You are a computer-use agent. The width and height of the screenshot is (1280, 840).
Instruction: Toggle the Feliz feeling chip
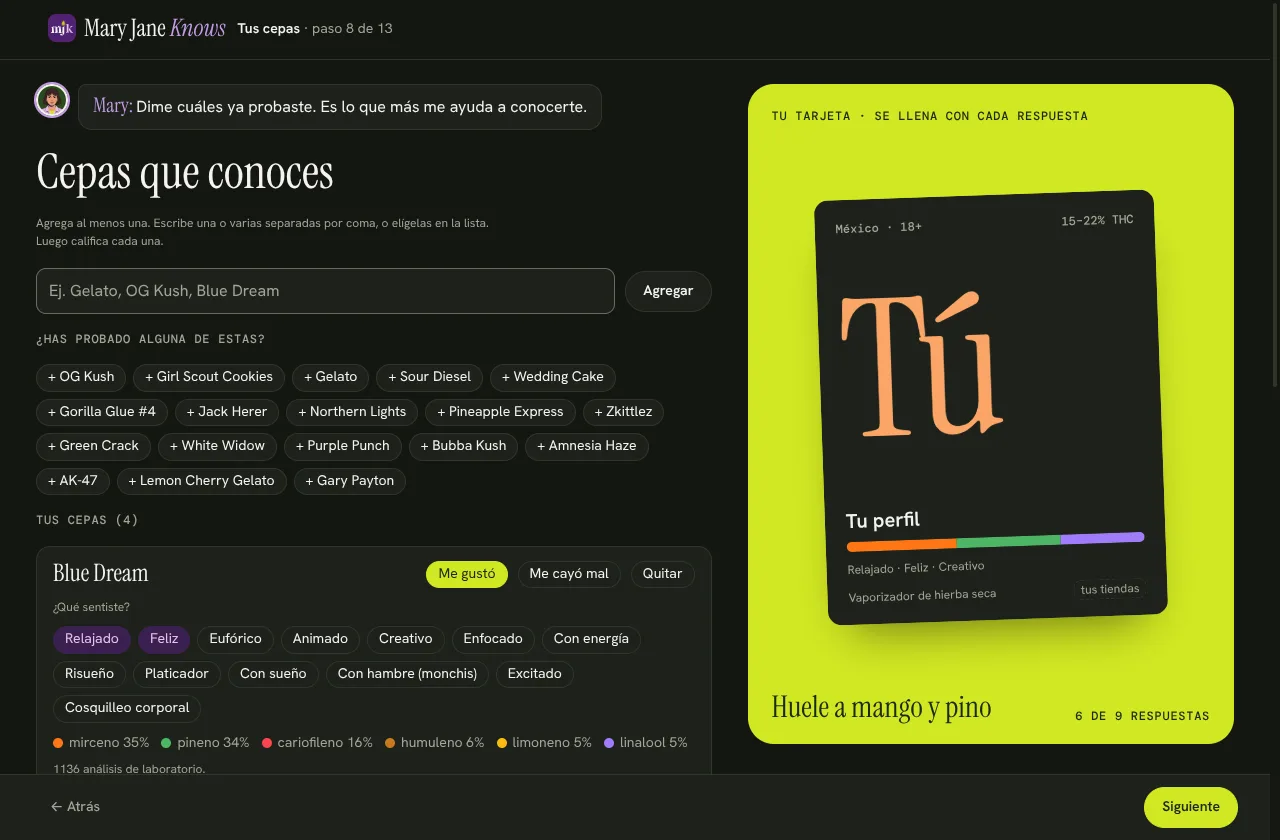pyautogui.click(x=164, y=639)
